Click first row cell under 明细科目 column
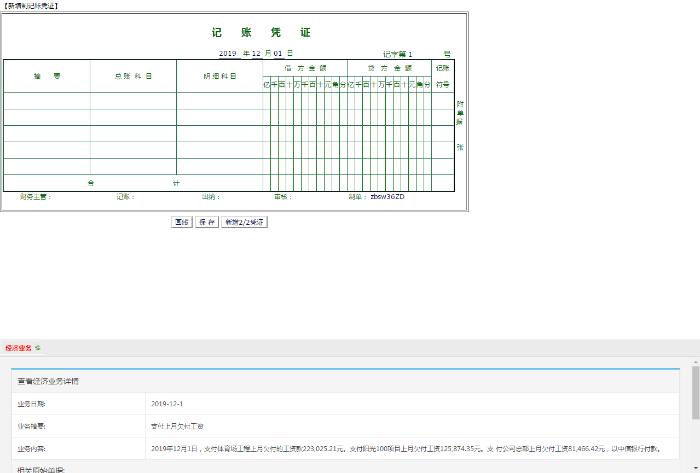This screenshot has width=700, height=473. click(219, 101)
